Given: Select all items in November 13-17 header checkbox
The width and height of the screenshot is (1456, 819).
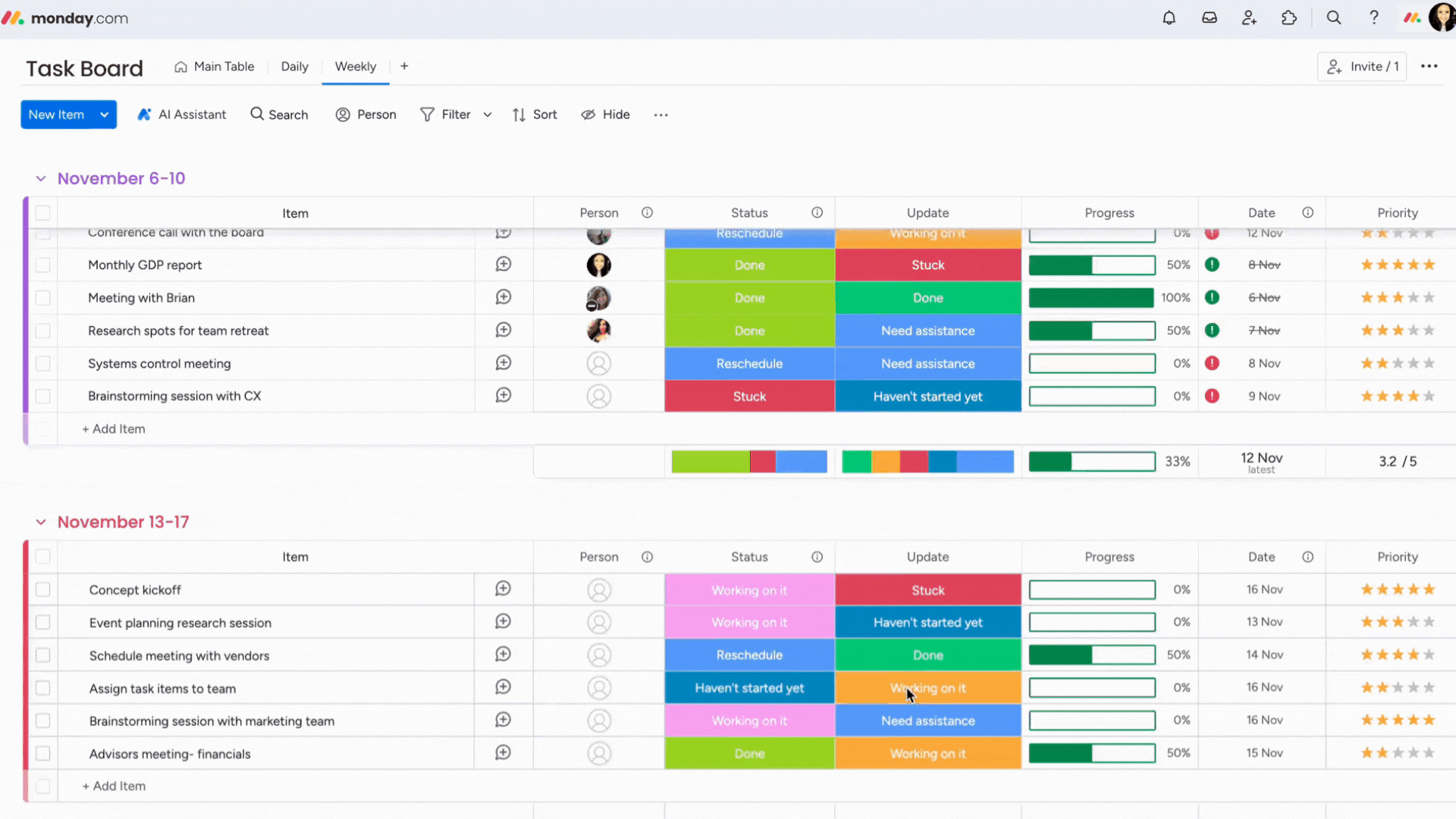Looking at the screenshot, I should 43,557.
